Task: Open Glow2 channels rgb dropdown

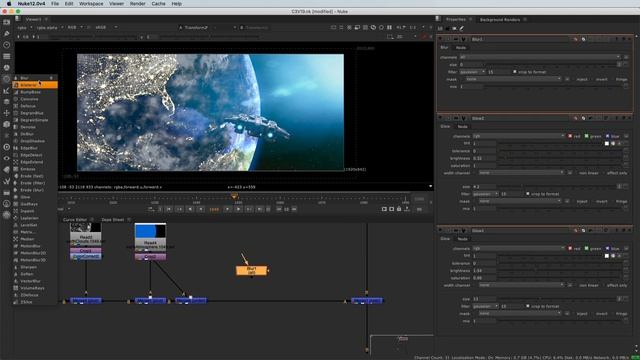Action: pos(518,136)
